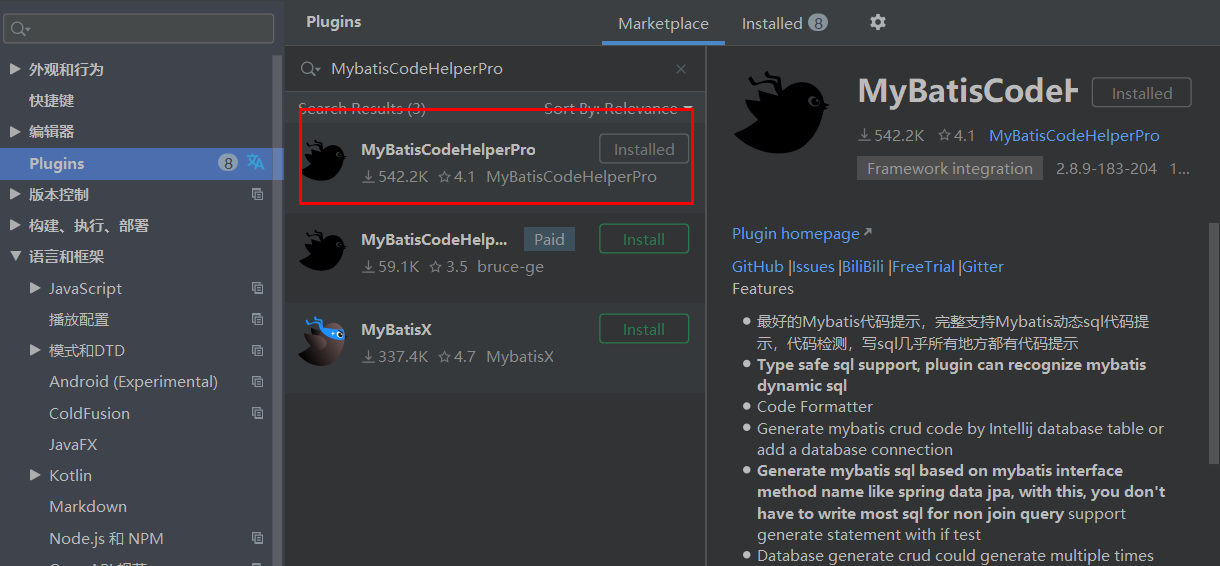Click the copy icon beside 语言和框架
Viewport: 1220px width, 566px height.
click(257, 256)
